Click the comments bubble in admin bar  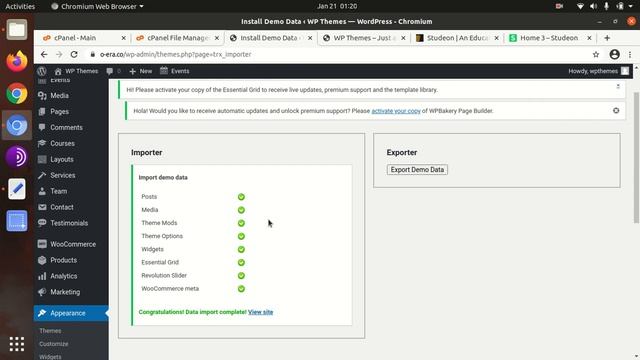(109, 71)
